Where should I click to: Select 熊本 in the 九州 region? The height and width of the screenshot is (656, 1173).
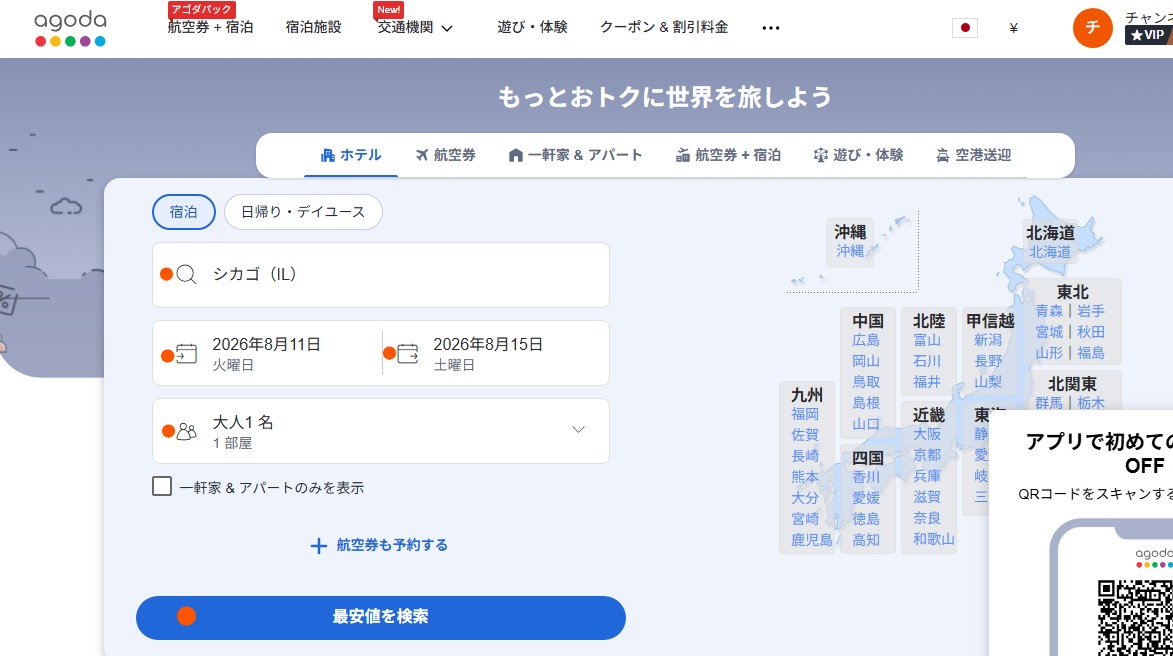tap(805, 476)
